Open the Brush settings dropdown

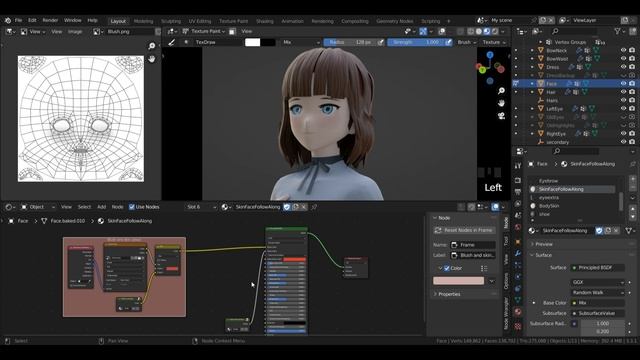(467, 42)
